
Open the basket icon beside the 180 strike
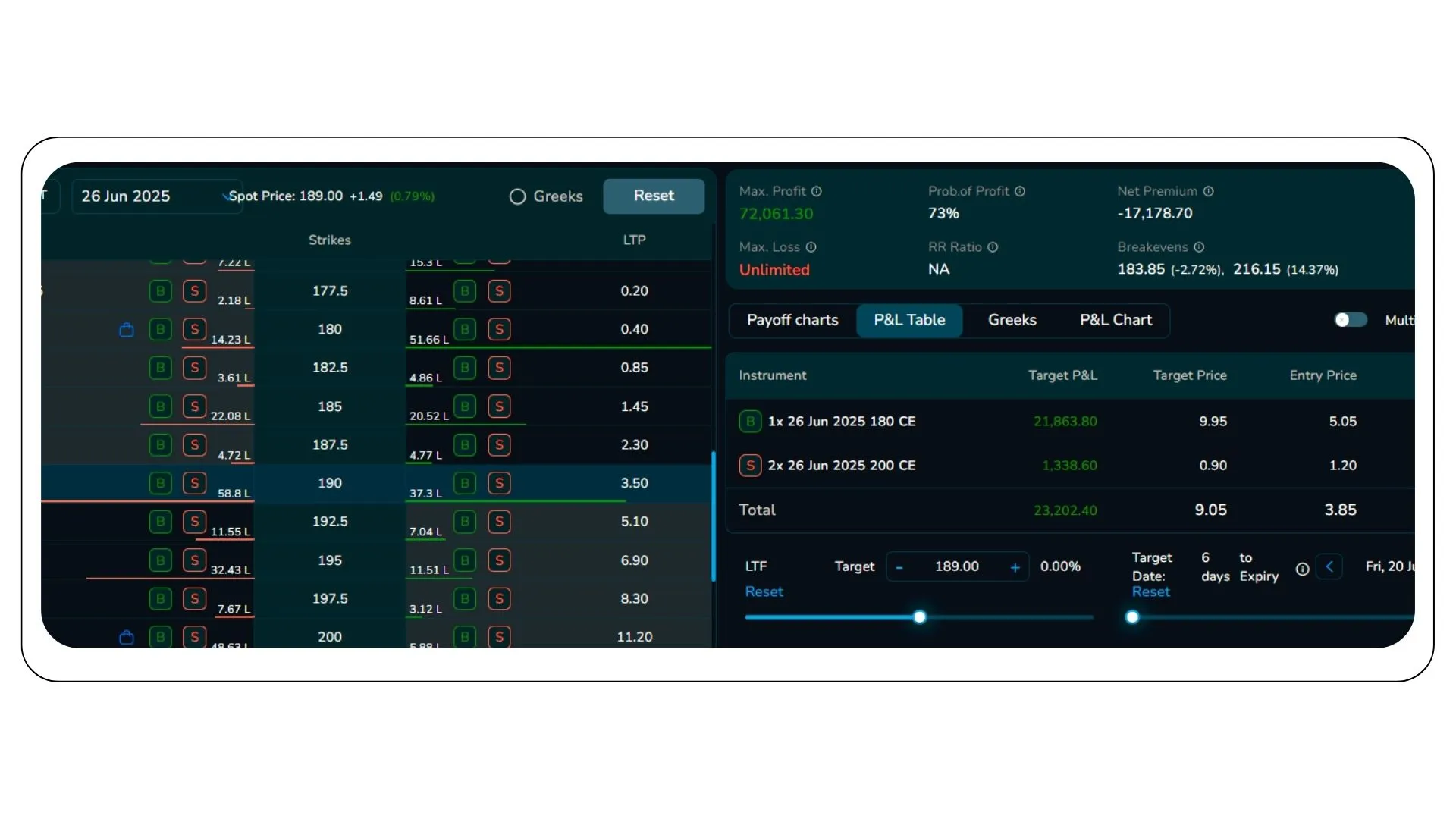pos(126,329)
